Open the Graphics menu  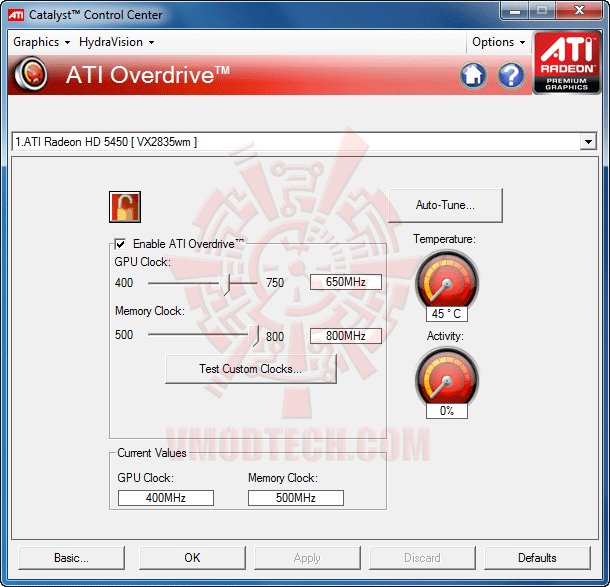click(x=42, y=42)
